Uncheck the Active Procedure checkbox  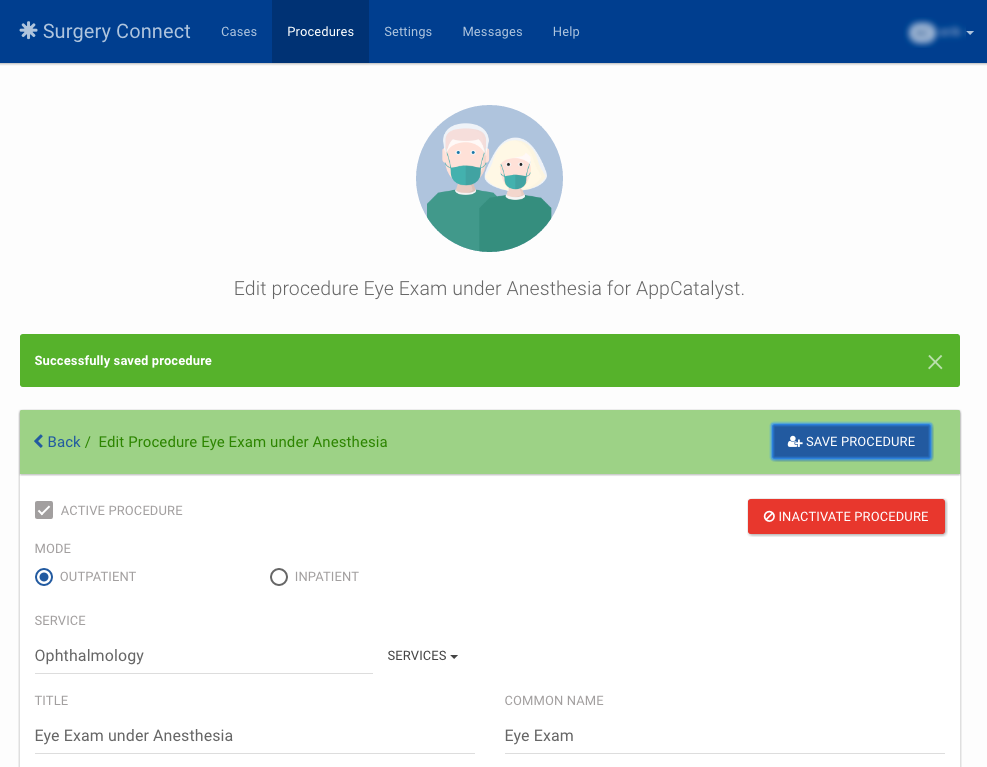(x=44, y=510)
